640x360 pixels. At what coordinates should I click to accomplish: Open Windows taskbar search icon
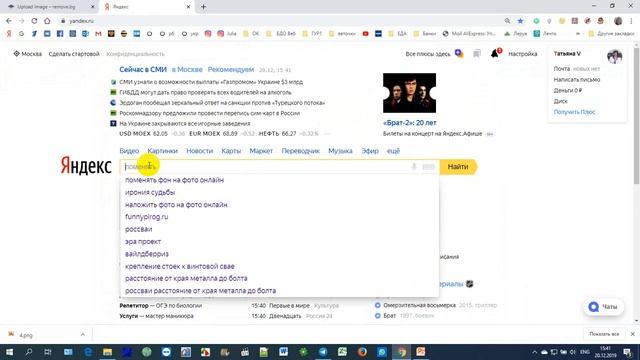tap(29, 351)
